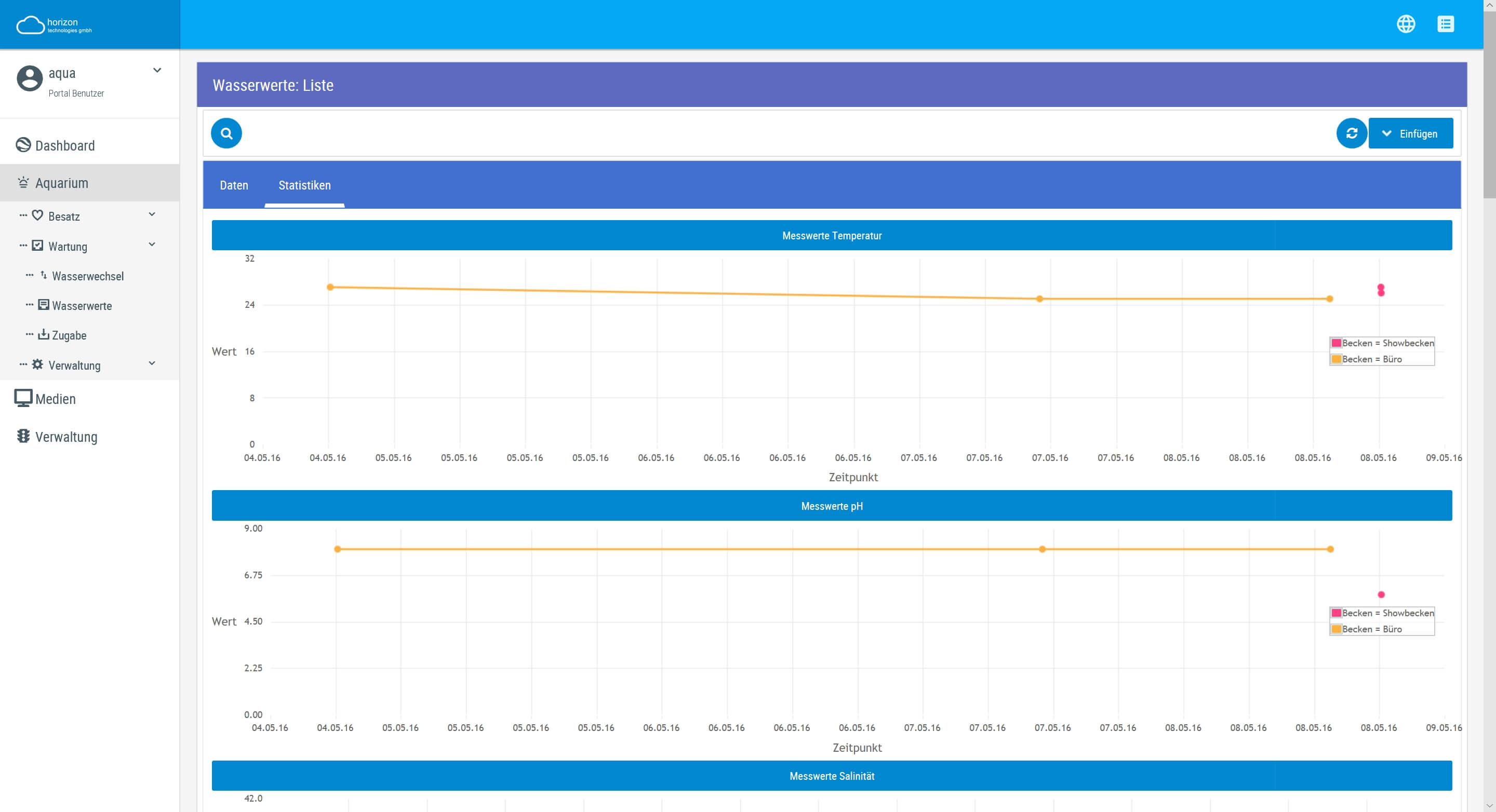The height and width of the screenshot is (812, 1496).
Task: Click the Wasserwechsel entry icon
Action: pos(43,275)
